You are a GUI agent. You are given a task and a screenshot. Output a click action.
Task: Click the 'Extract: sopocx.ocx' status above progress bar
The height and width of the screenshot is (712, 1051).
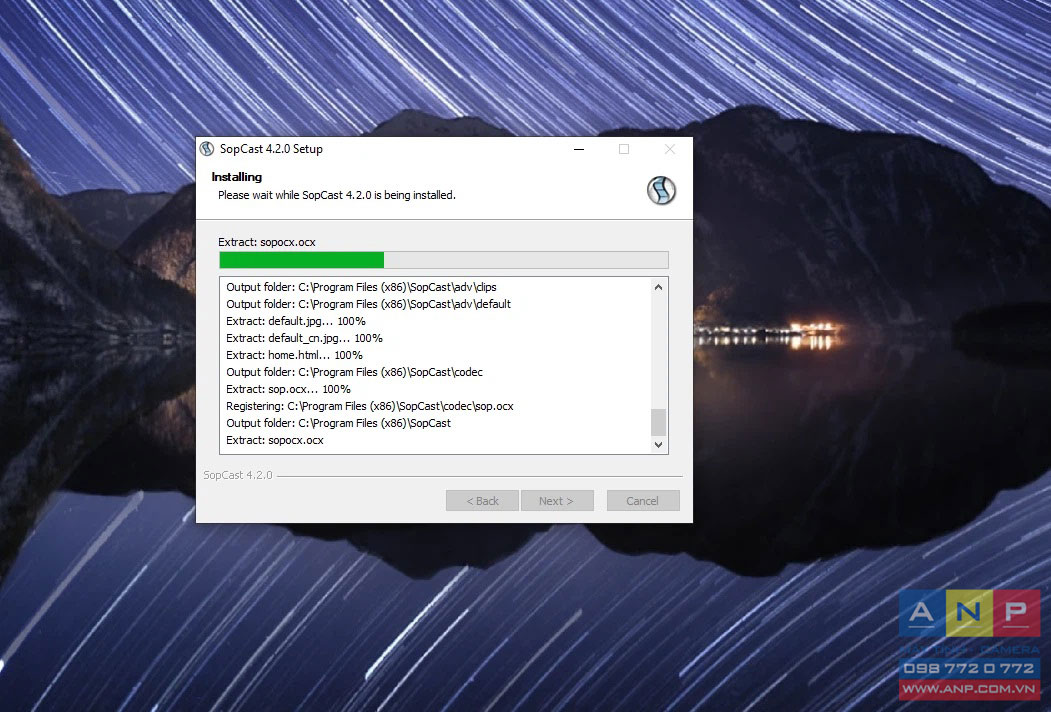267,242
